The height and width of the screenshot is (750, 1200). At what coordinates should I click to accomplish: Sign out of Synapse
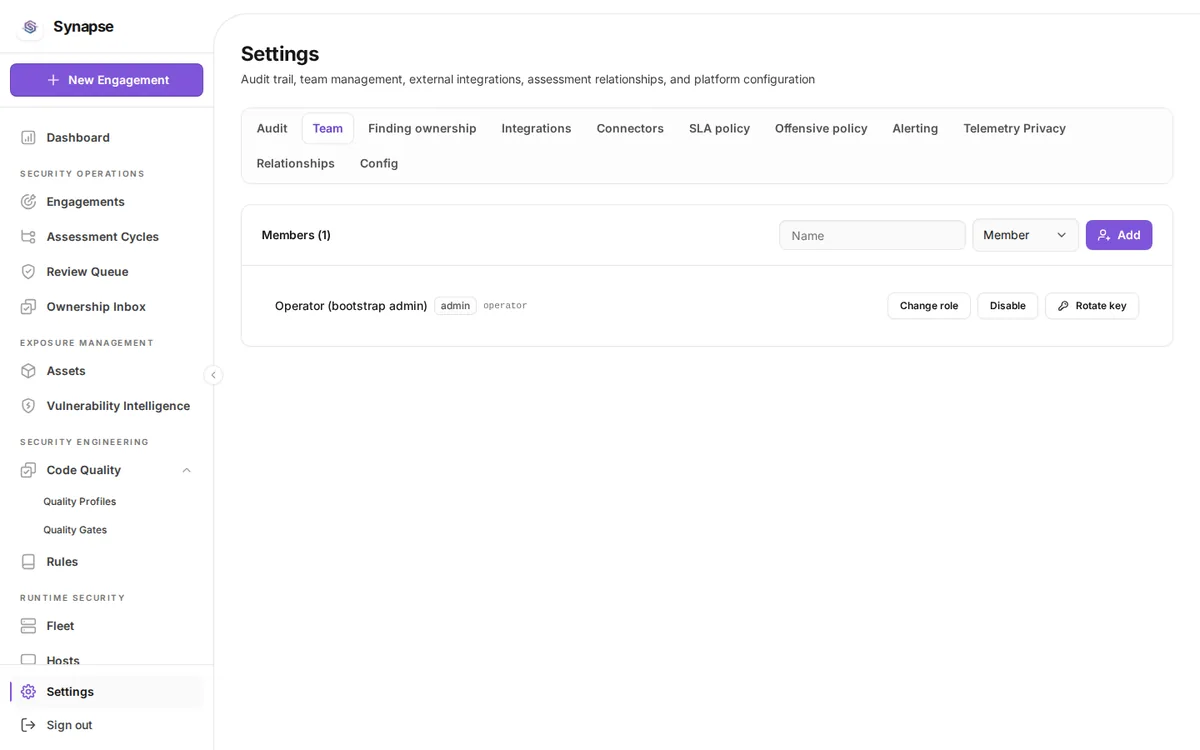tap(106, 724)
